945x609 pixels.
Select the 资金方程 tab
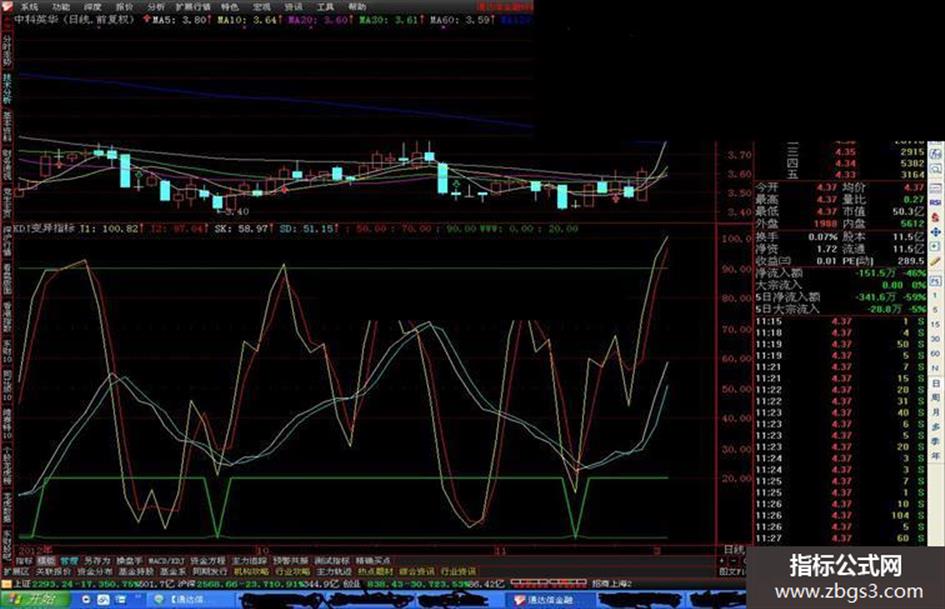pyautogui.click(x=207, y=561)
